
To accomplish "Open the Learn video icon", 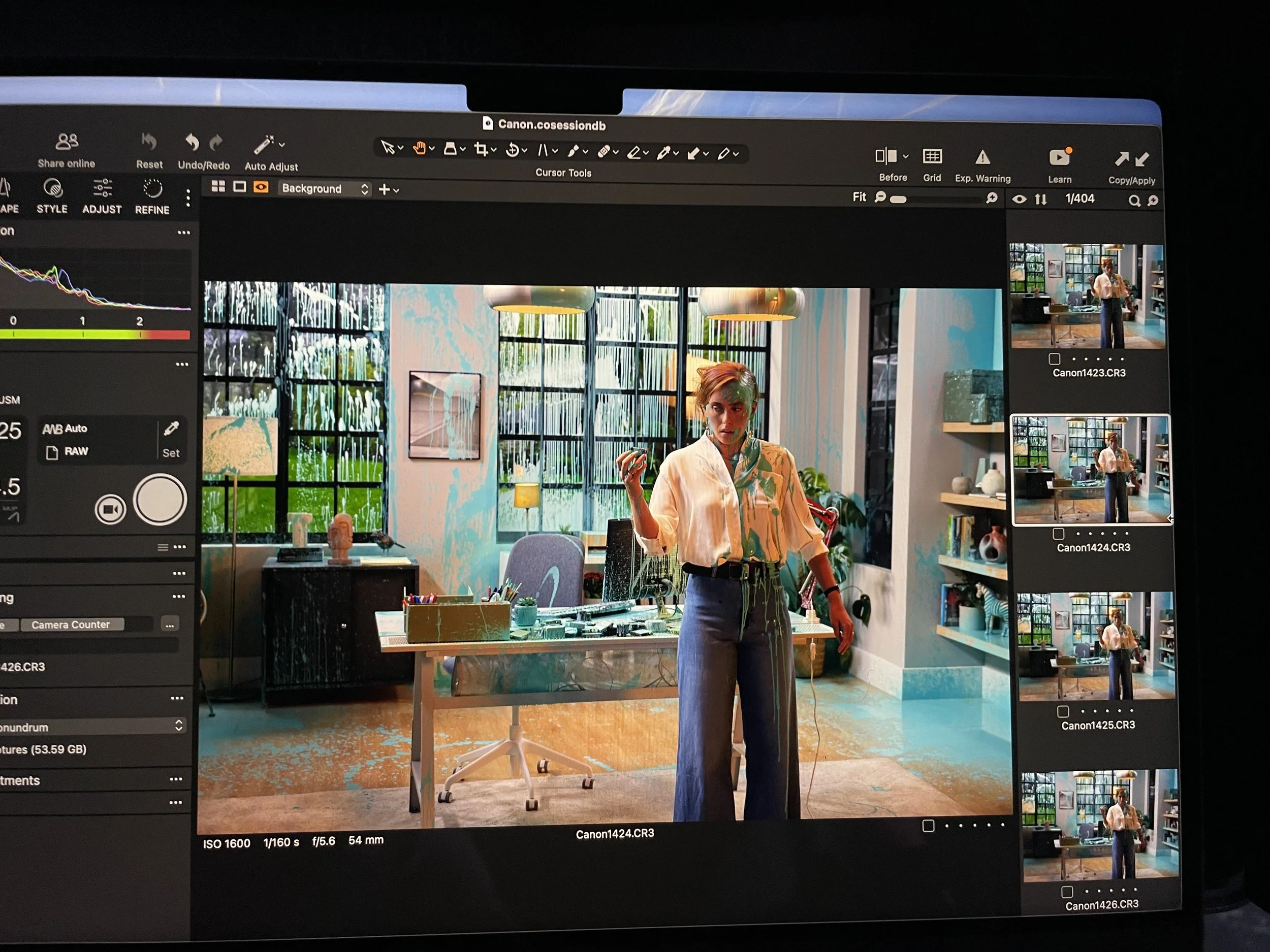I will [x=1059, y=158].
